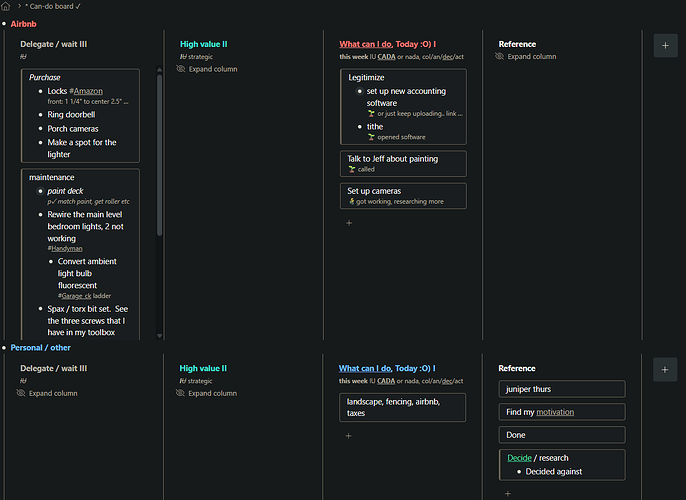Click bullet next to Ring doorbell
Image resolution: width=686 pixels, height=500 pixels.
click(40, 115)
